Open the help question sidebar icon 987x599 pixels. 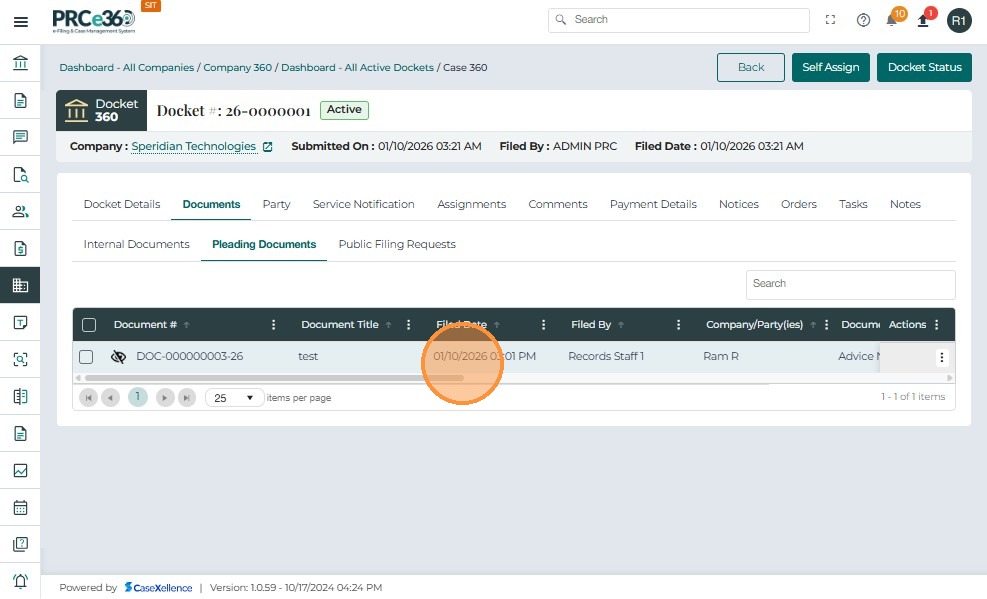click(x=20, y=544)
